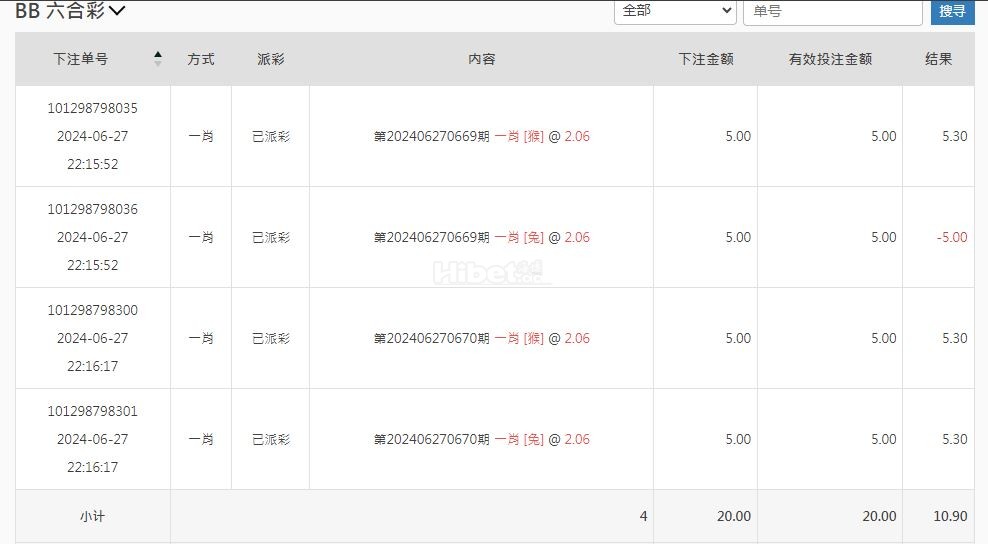Image resolution: width=988 pixels, height=544 pixels.
Task: Select bet order number 101298798036
Action: pos(93,209)
